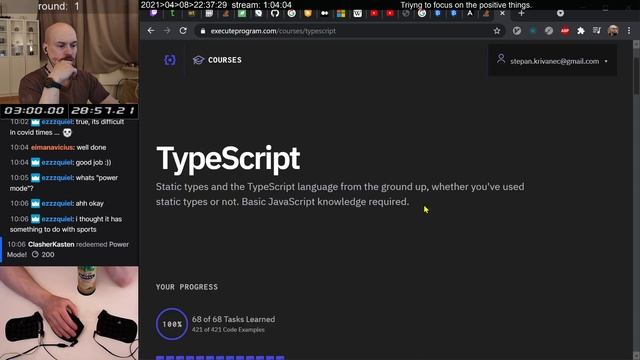640x360 pixels.
Task: Click the "68 of 68 Tasks Learned" text
Action: tap(233, 319)
